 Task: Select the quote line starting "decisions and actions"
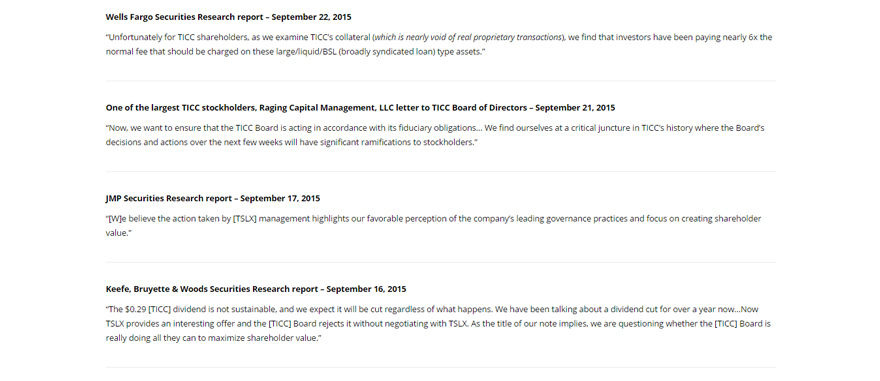(292, 143)
